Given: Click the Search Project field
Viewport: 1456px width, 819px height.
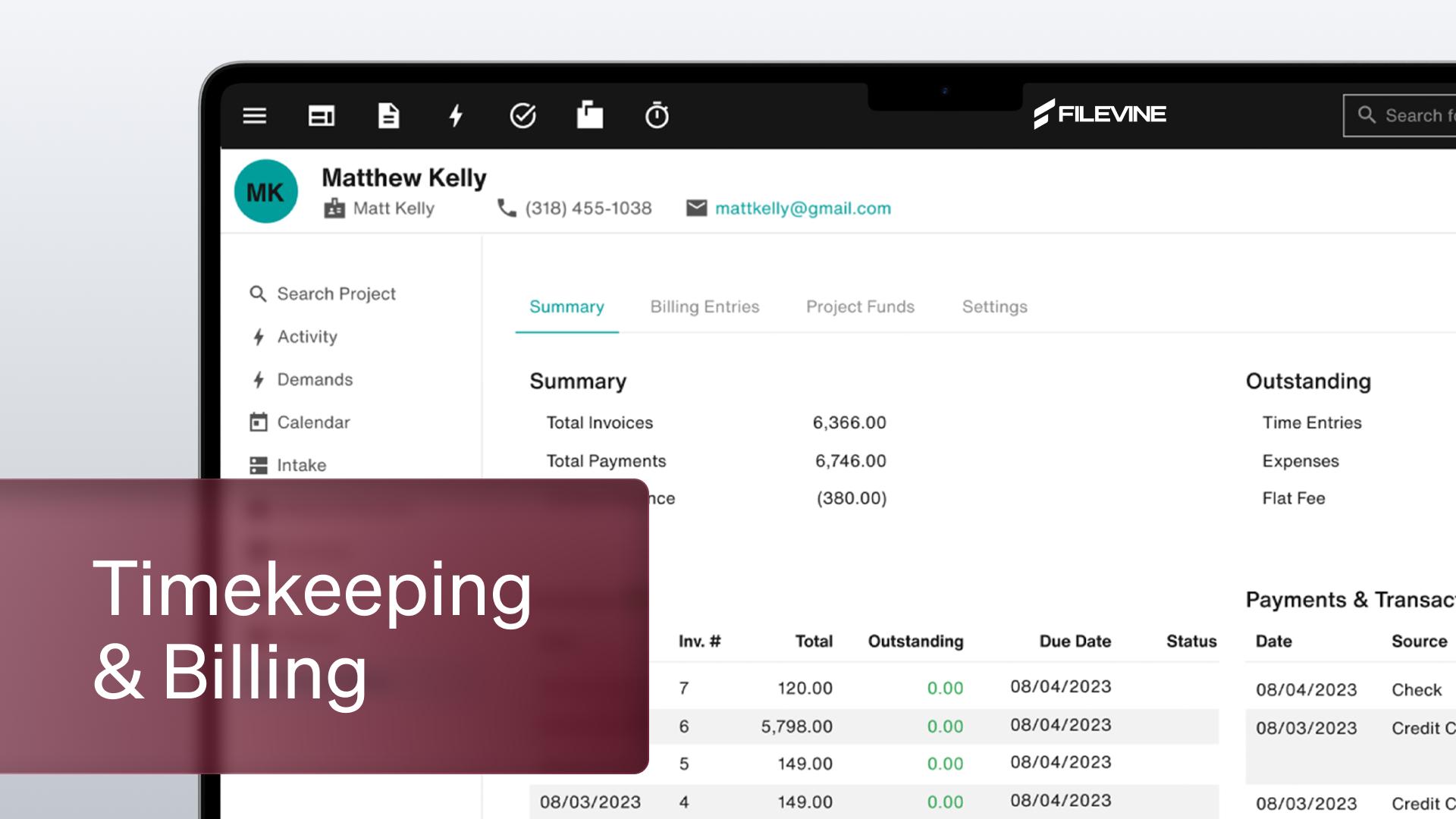Looking at the screenshot, I should point(336,294).
